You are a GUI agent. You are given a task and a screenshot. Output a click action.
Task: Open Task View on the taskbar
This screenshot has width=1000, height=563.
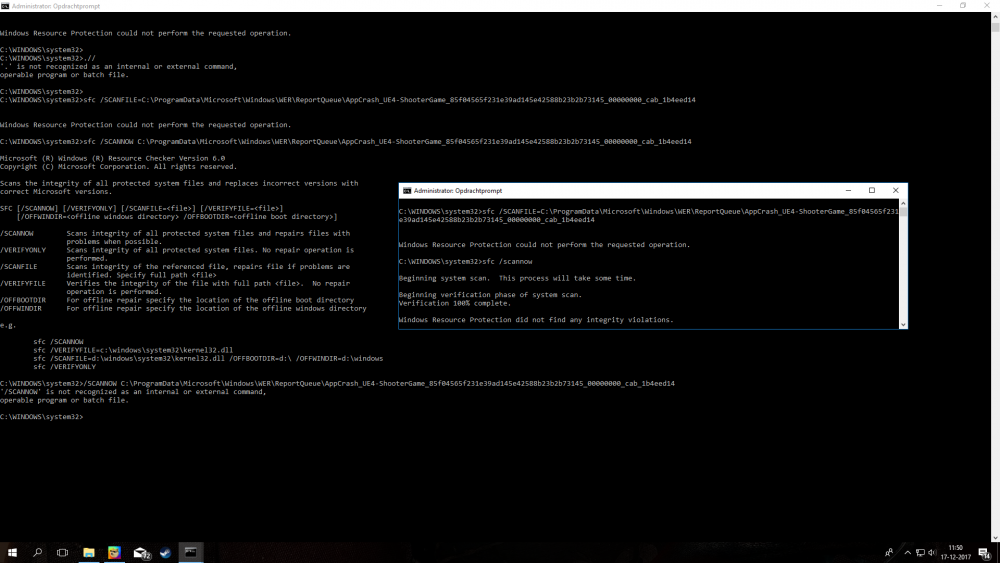[x=62, y=552]
